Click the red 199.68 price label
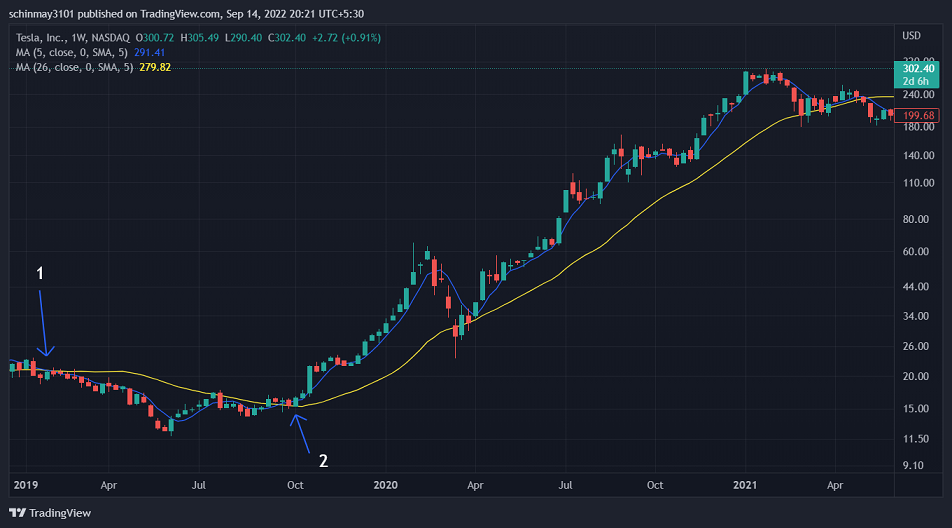Viewport: 952px width, 528px height. tap(917, 115)
